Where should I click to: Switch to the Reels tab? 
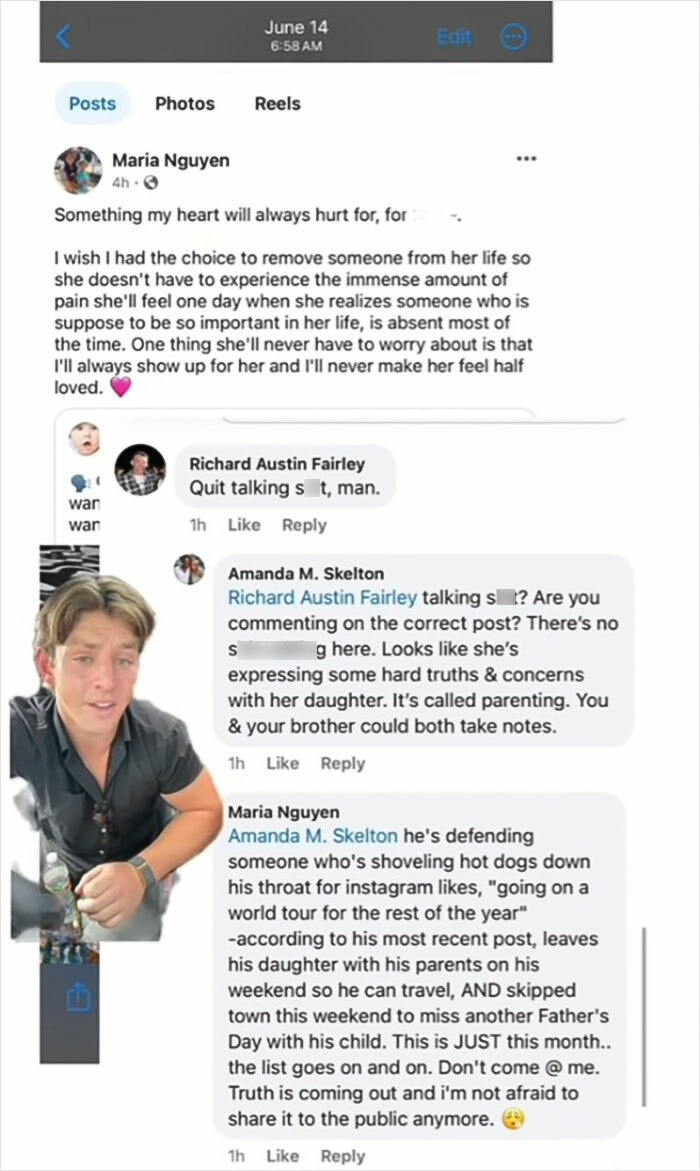[277, 104]
